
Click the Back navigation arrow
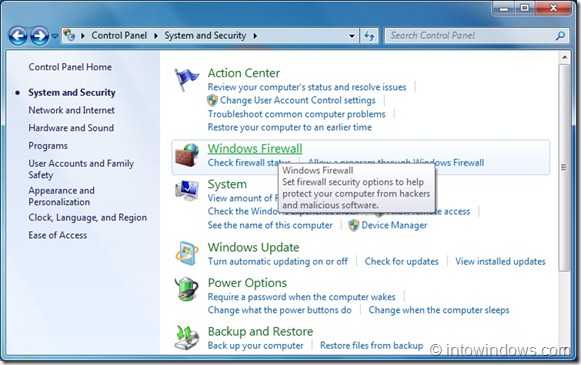pos(18,36)
